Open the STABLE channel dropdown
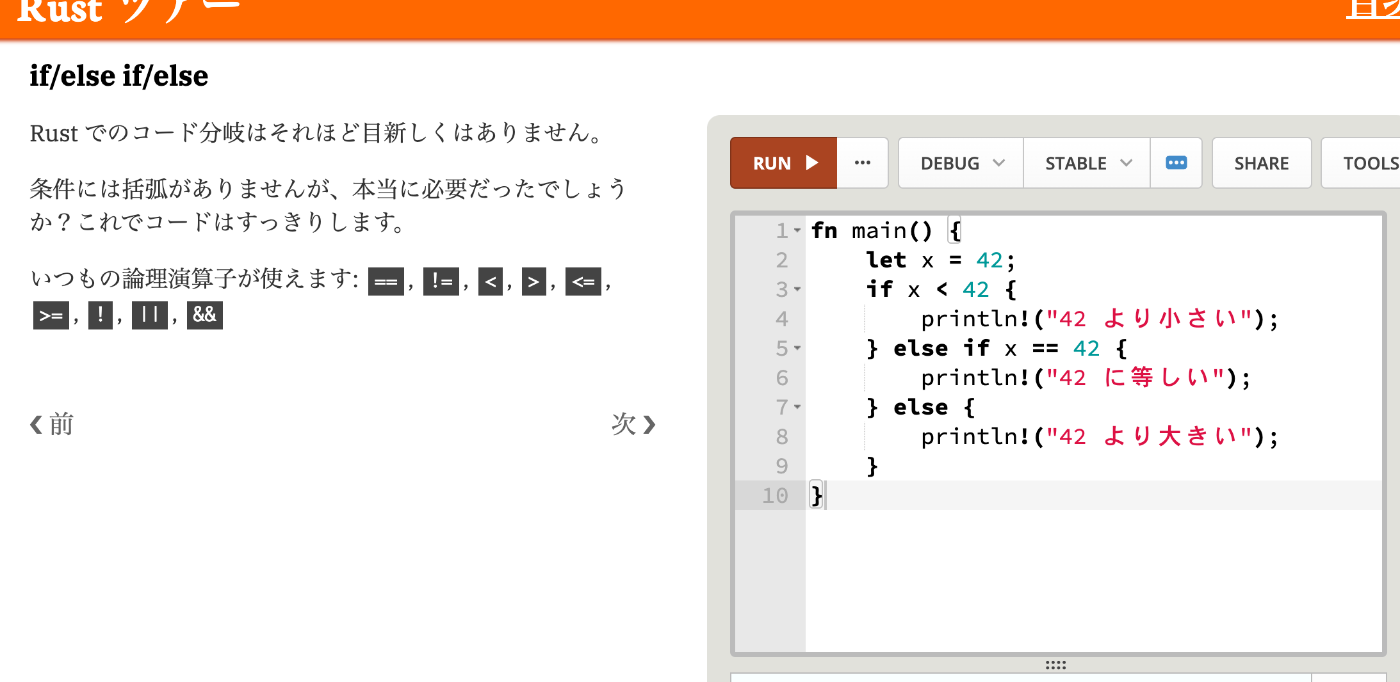The width and height of the screenshot is (1400, 682). (1087, 163)
